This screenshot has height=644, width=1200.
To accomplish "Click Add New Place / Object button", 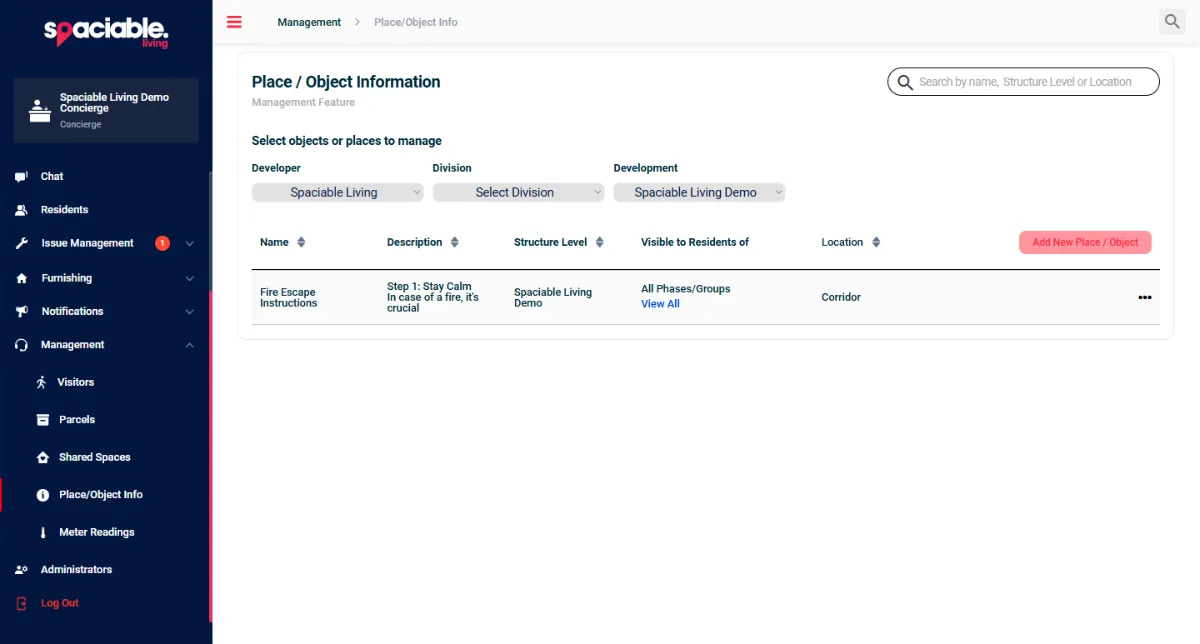I will coord(1085,242).
